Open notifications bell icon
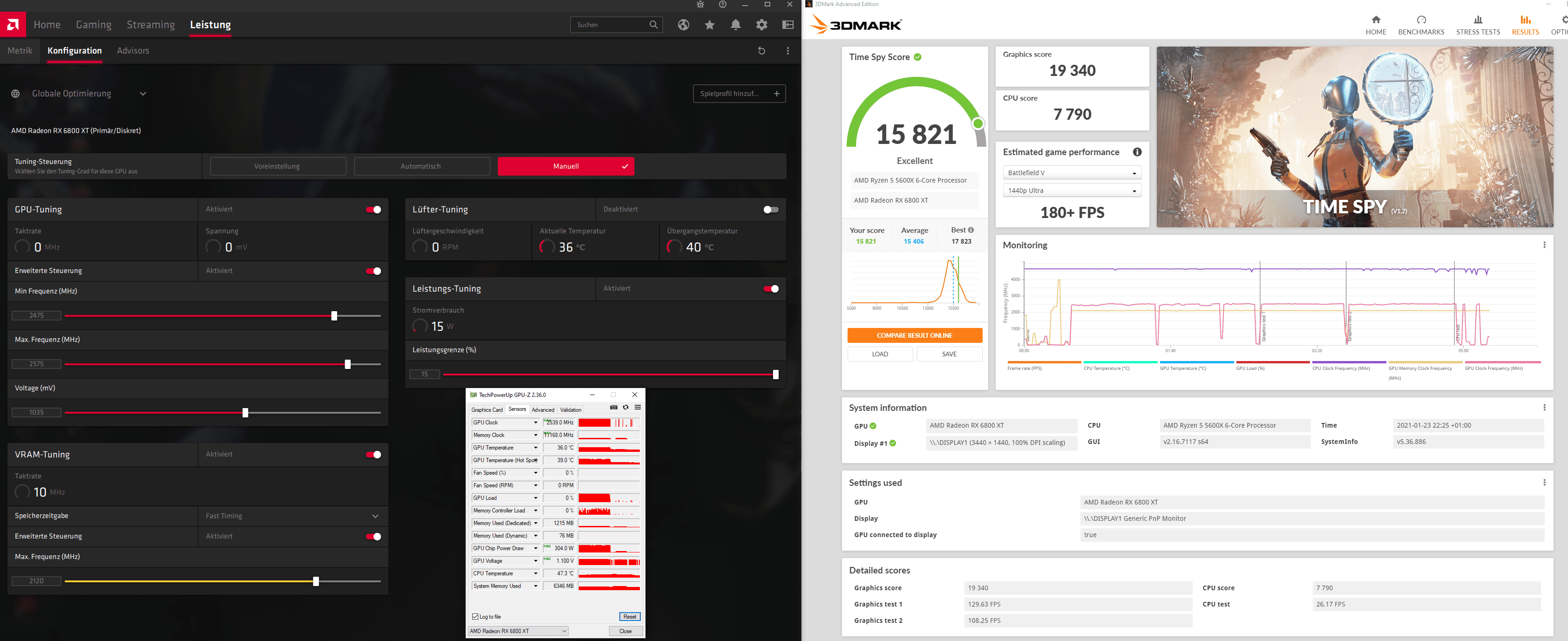This screenshot has width=1568, height=641. click(736, 25)
